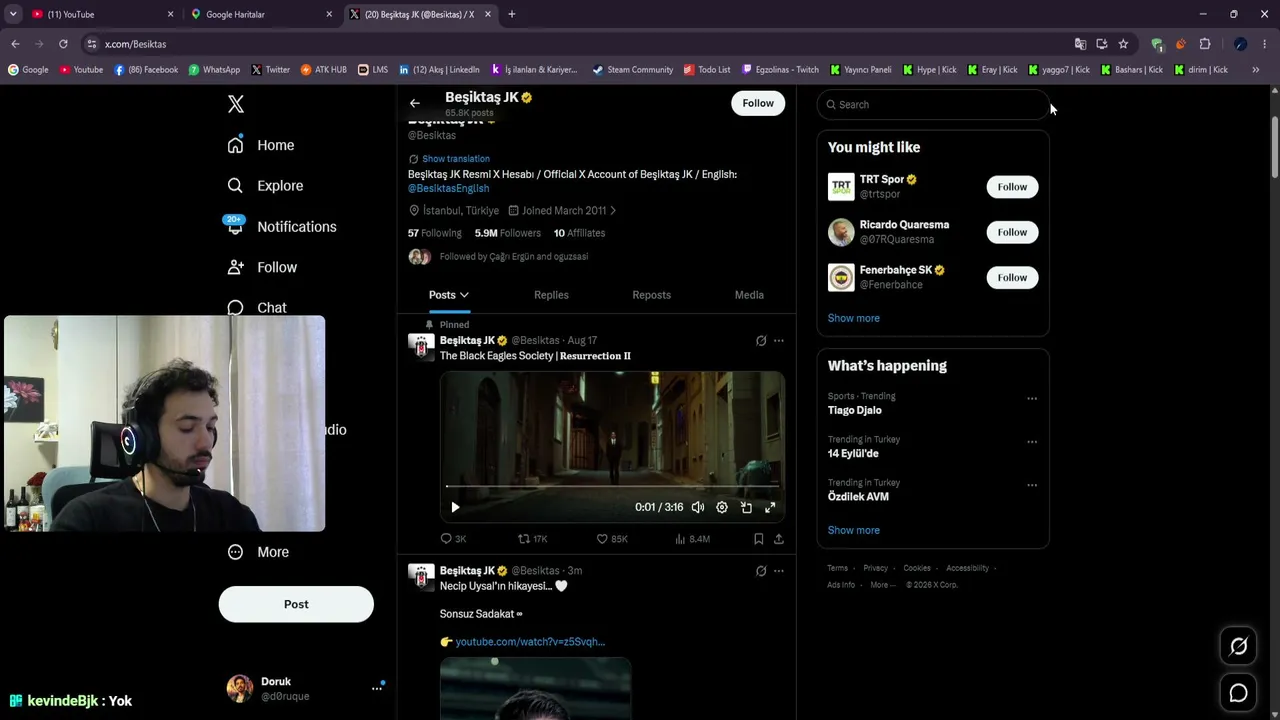Open the youtube.com link in the Necip Uysal post
The width and height of the screenshot is (1280, 720).
pos(530,642)
